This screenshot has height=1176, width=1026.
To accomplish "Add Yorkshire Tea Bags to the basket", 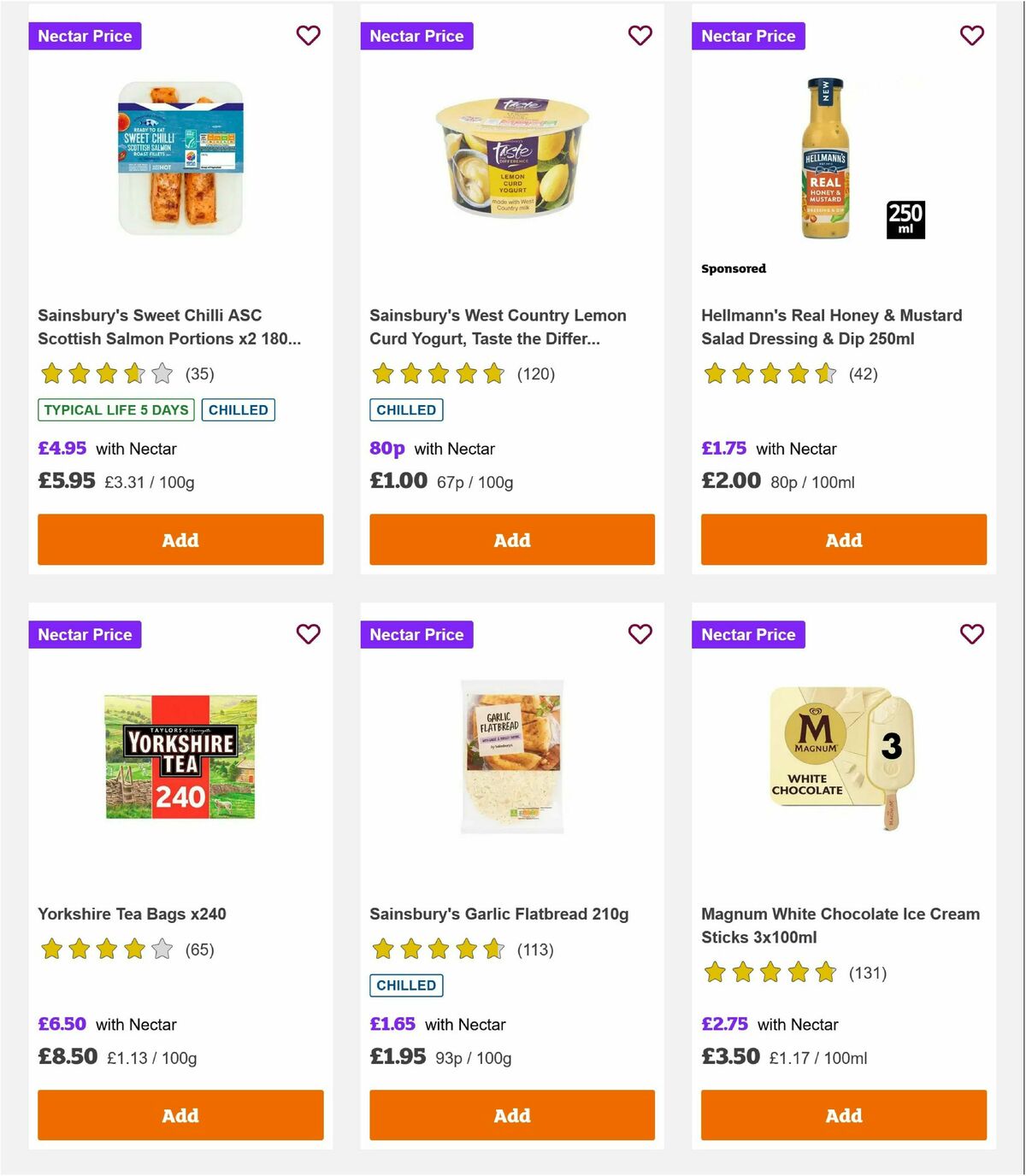I will [x=180, y=1115].
